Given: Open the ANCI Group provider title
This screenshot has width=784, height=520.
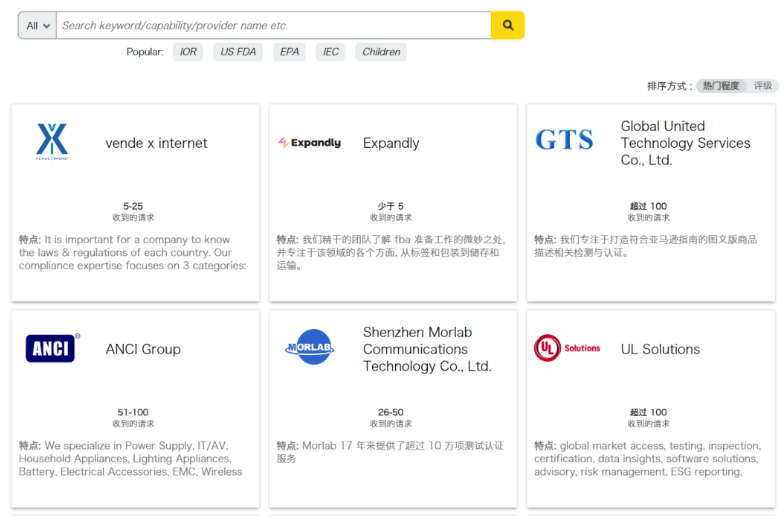Looking at the screenshot, I should 143,349.
